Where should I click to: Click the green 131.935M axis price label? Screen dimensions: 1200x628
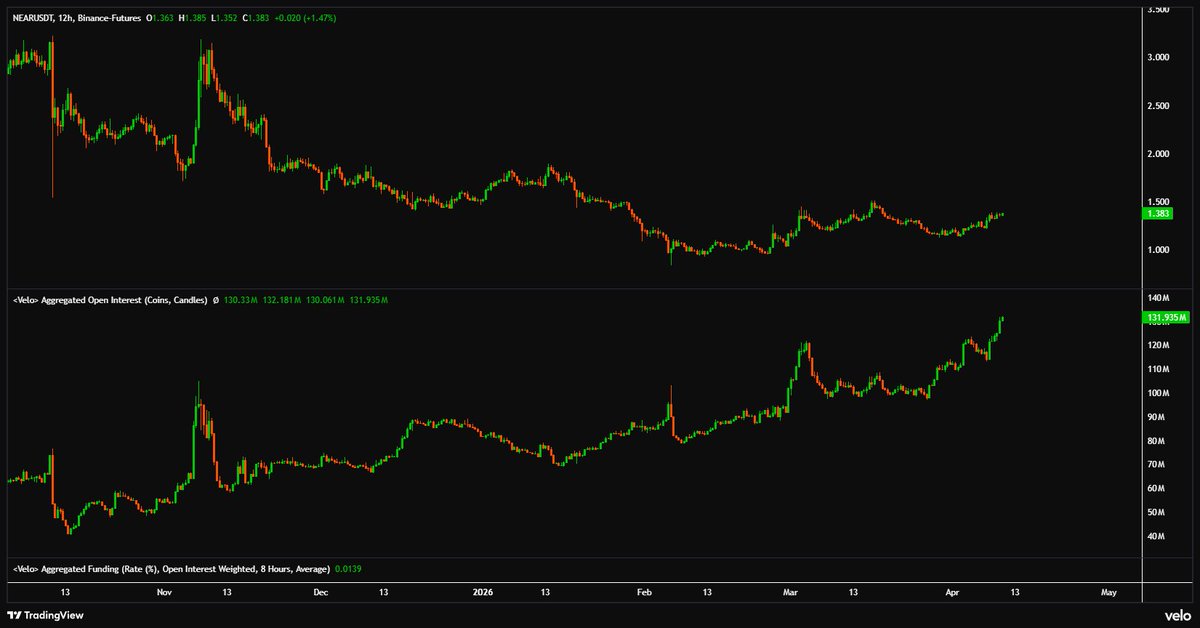point(1166,318)
